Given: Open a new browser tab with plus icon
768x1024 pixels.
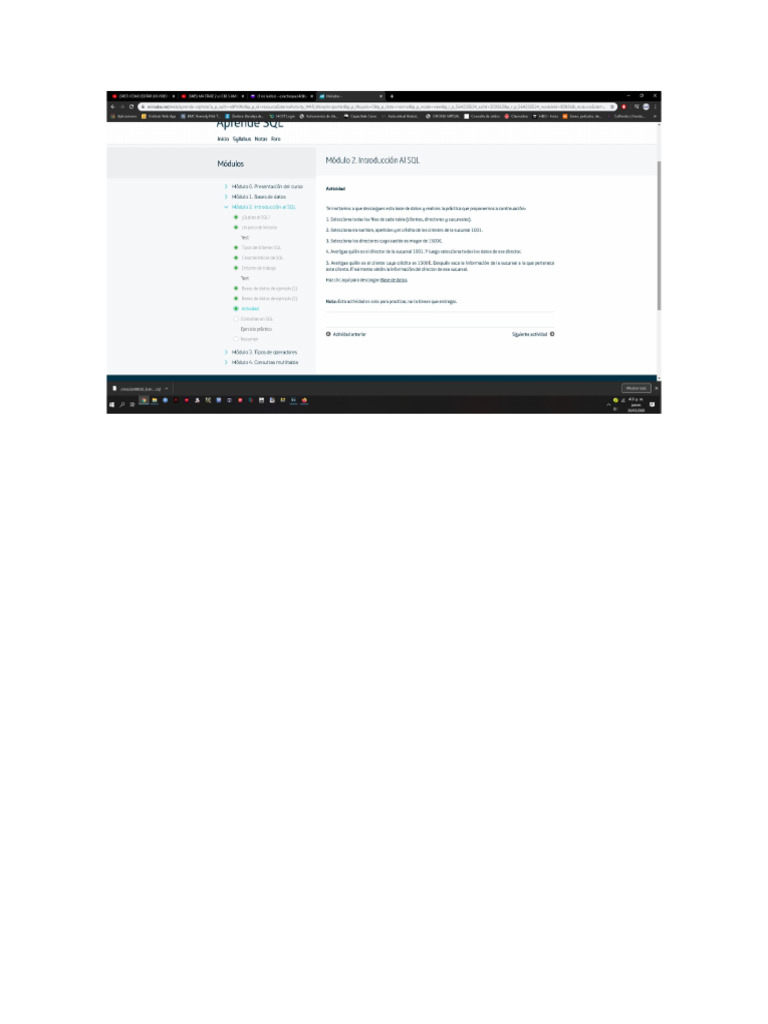Looking at the screenshot, I should click(392, 96).
